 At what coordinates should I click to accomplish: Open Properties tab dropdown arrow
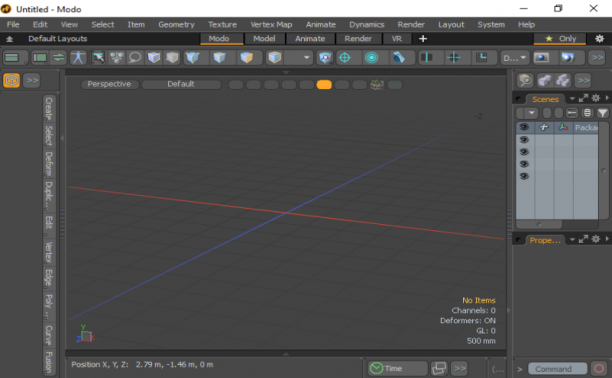click(572, 239)
